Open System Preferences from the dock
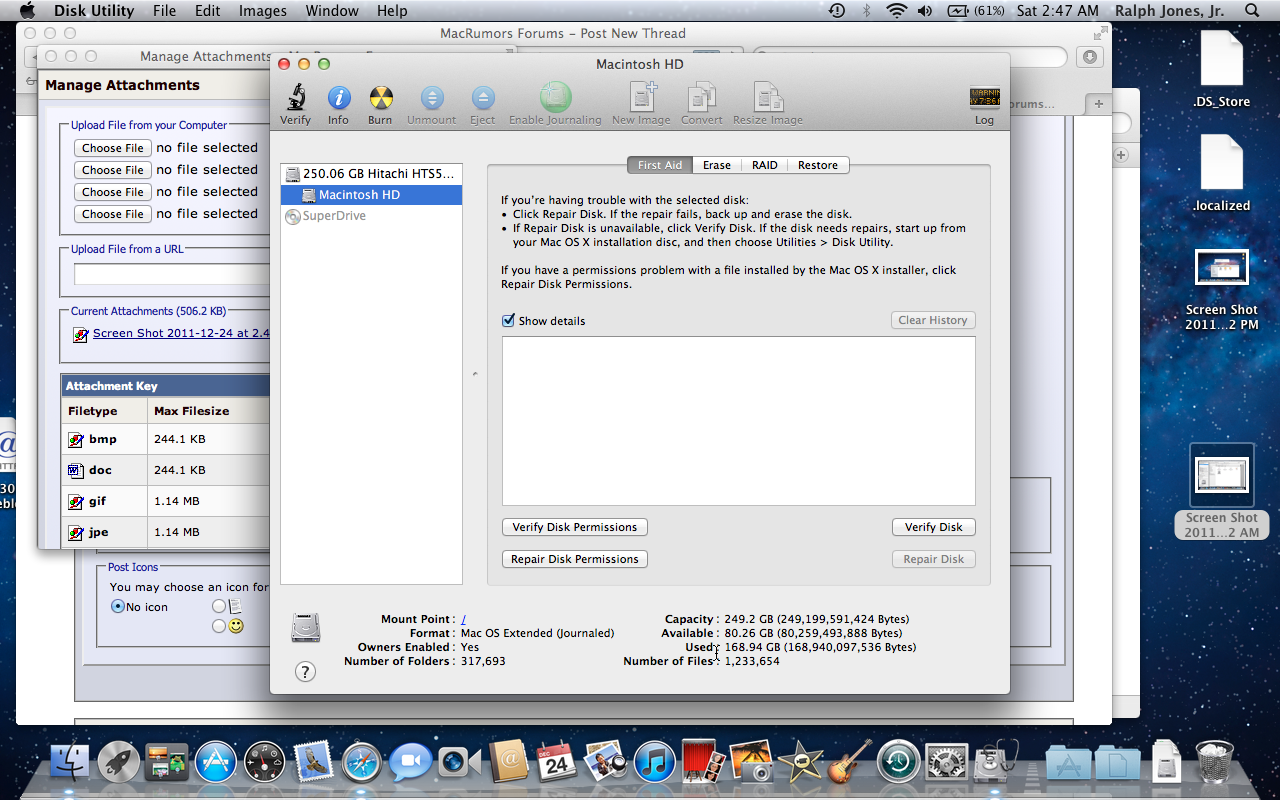Viewport: 1280px width, 800px height. pos(946,762)
